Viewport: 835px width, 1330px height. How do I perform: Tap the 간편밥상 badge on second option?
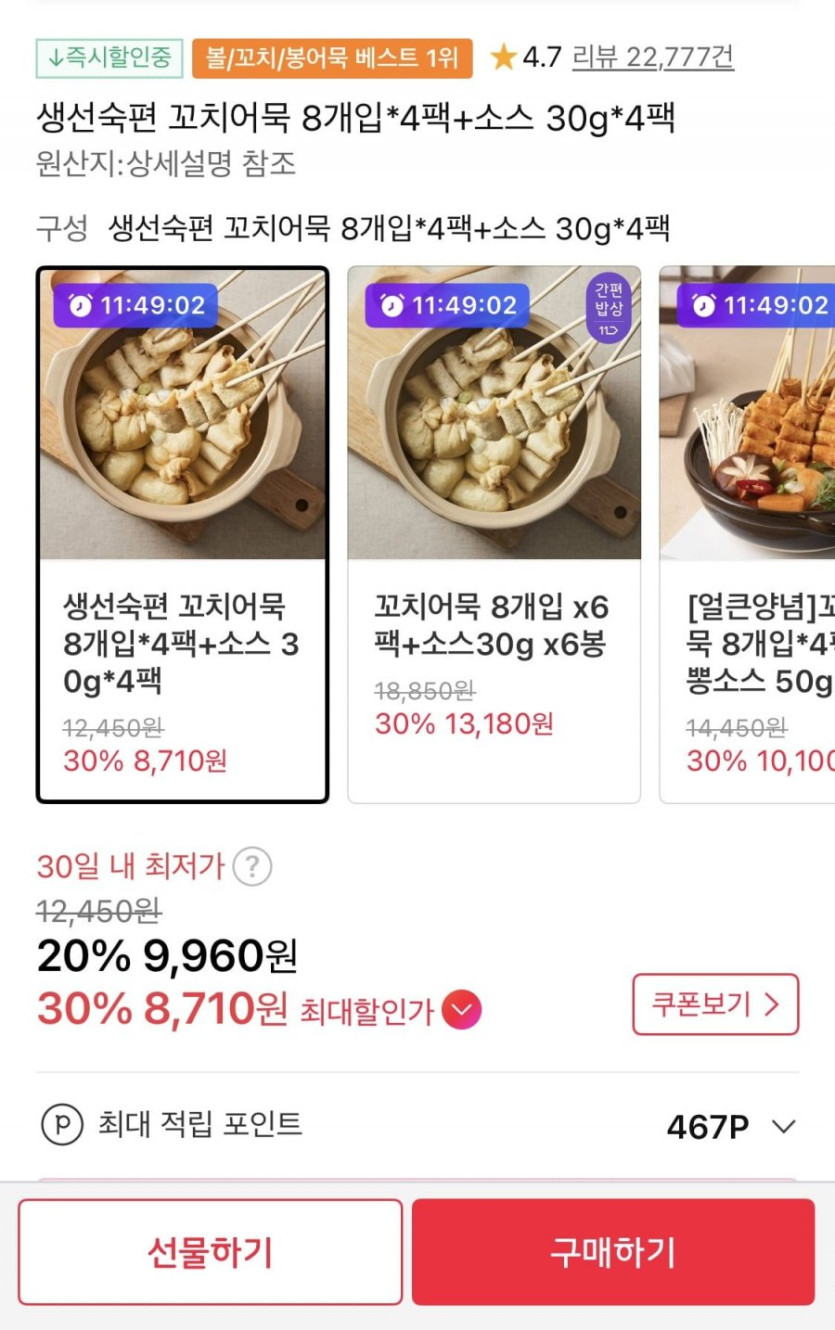pyautogui.click(x=608, y=307)
